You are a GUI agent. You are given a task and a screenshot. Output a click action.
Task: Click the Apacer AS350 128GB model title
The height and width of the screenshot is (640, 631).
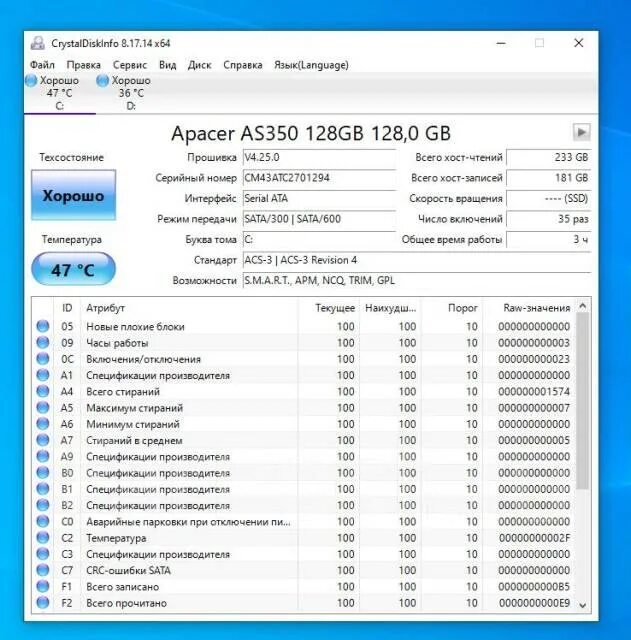pos(311,133)
